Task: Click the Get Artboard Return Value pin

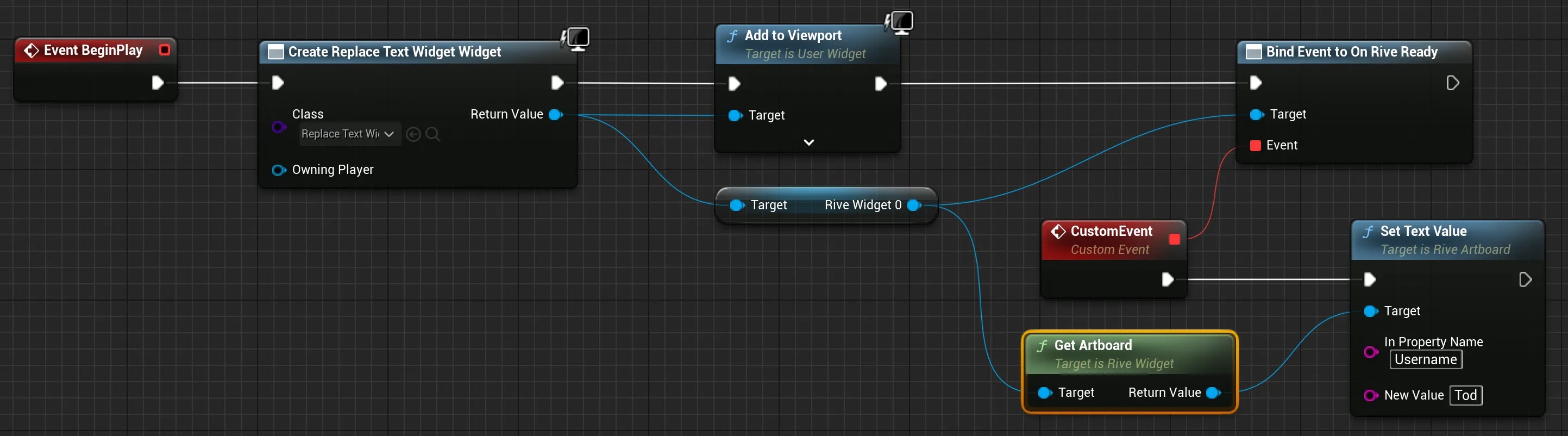Action: click(x=1214, y=393)
